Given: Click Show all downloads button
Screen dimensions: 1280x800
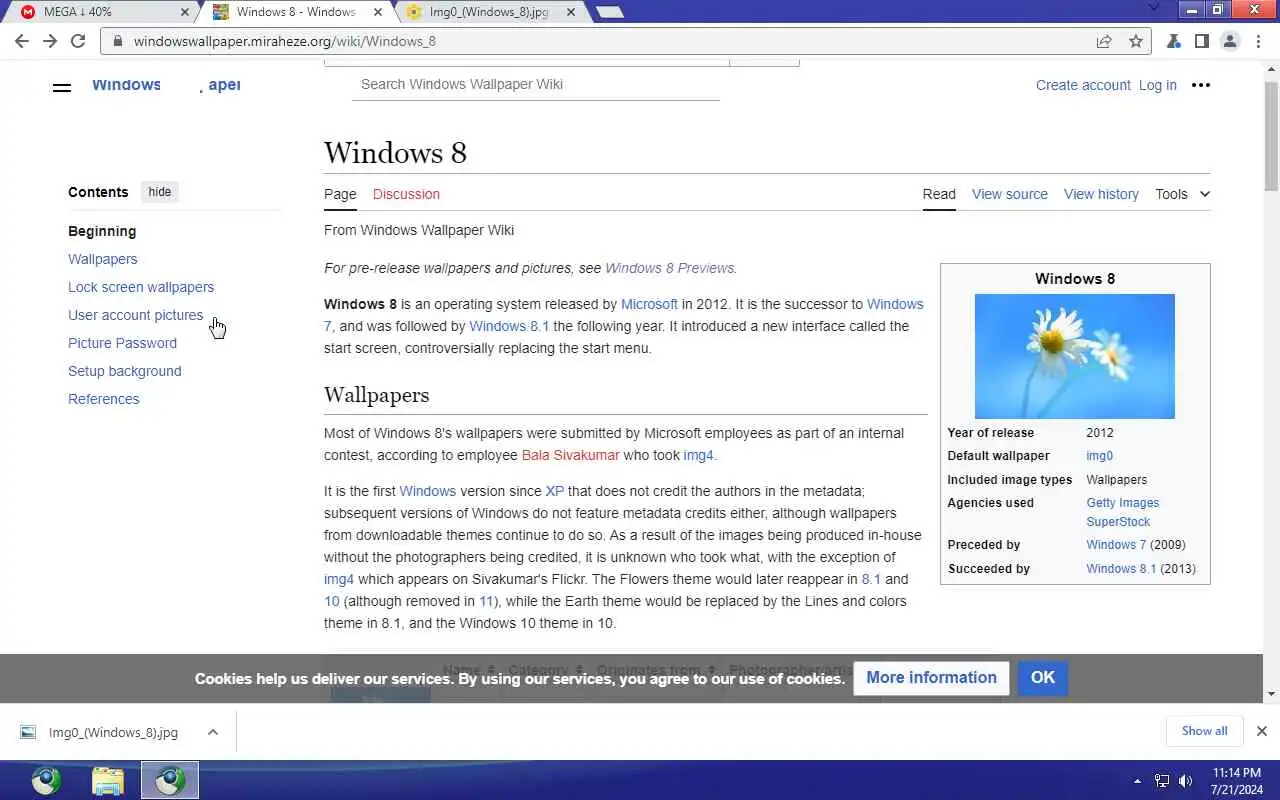Looking at the screenshot, I should pos(1204,731).
